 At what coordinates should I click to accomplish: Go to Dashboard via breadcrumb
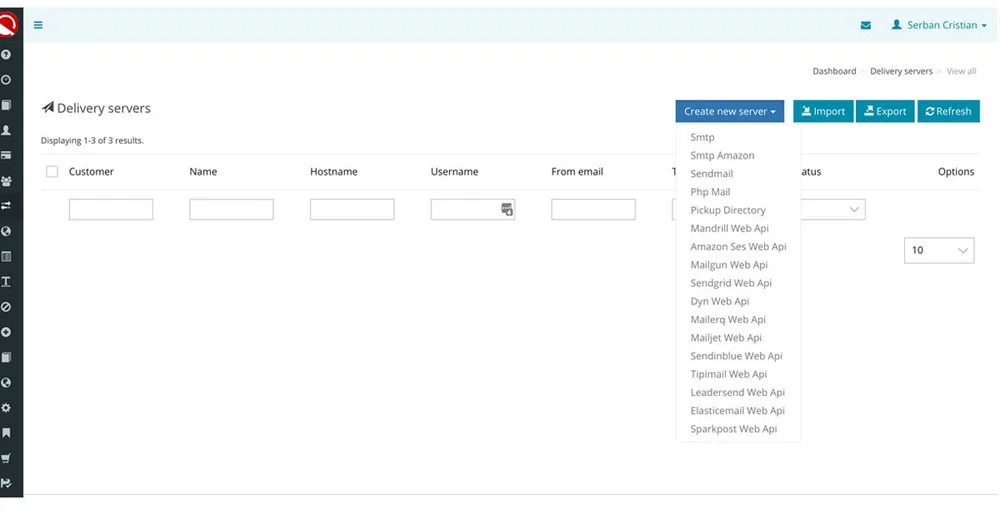tap(834, 71)
